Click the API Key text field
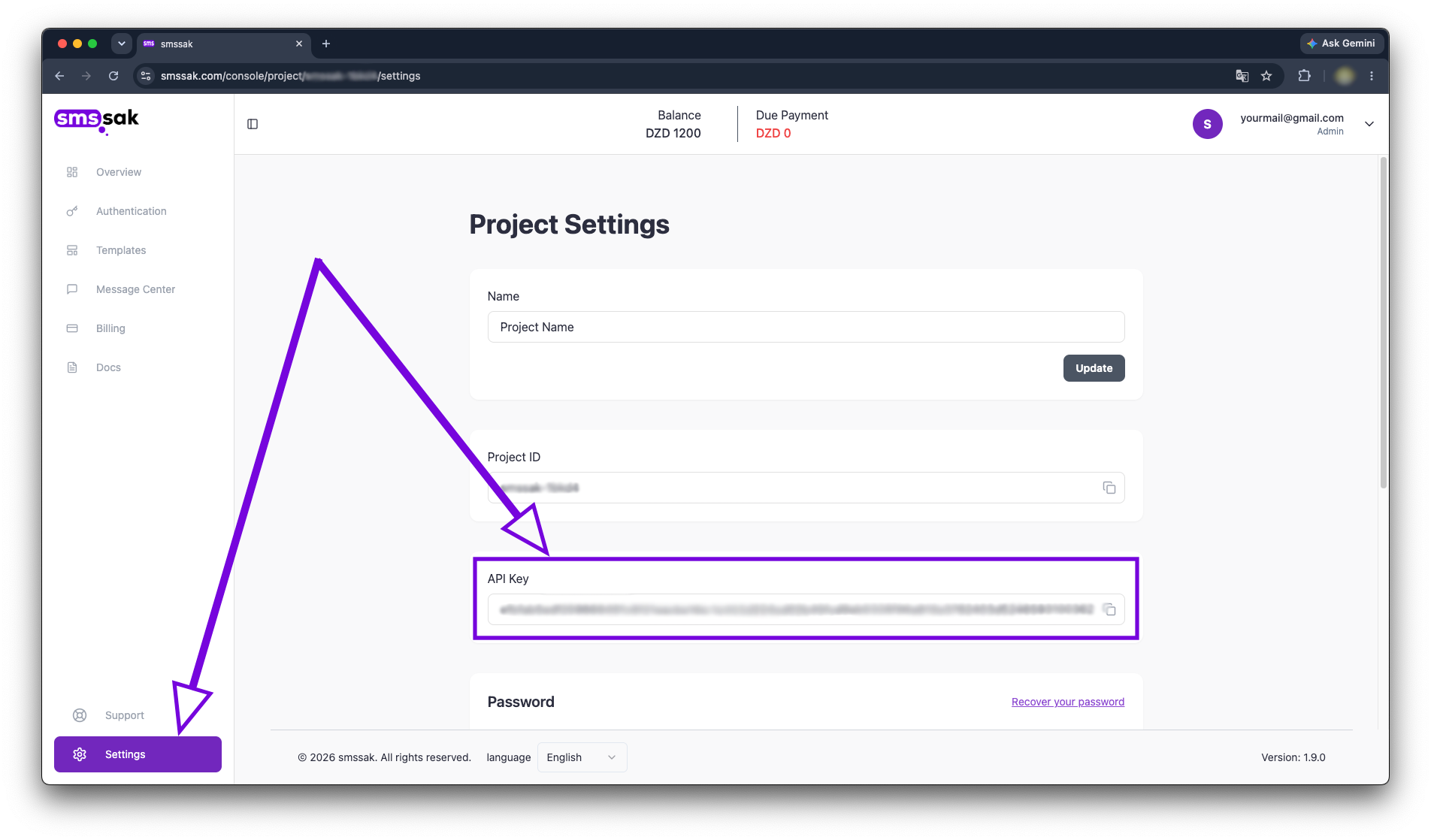1431x840 pixels. (806, 609)
